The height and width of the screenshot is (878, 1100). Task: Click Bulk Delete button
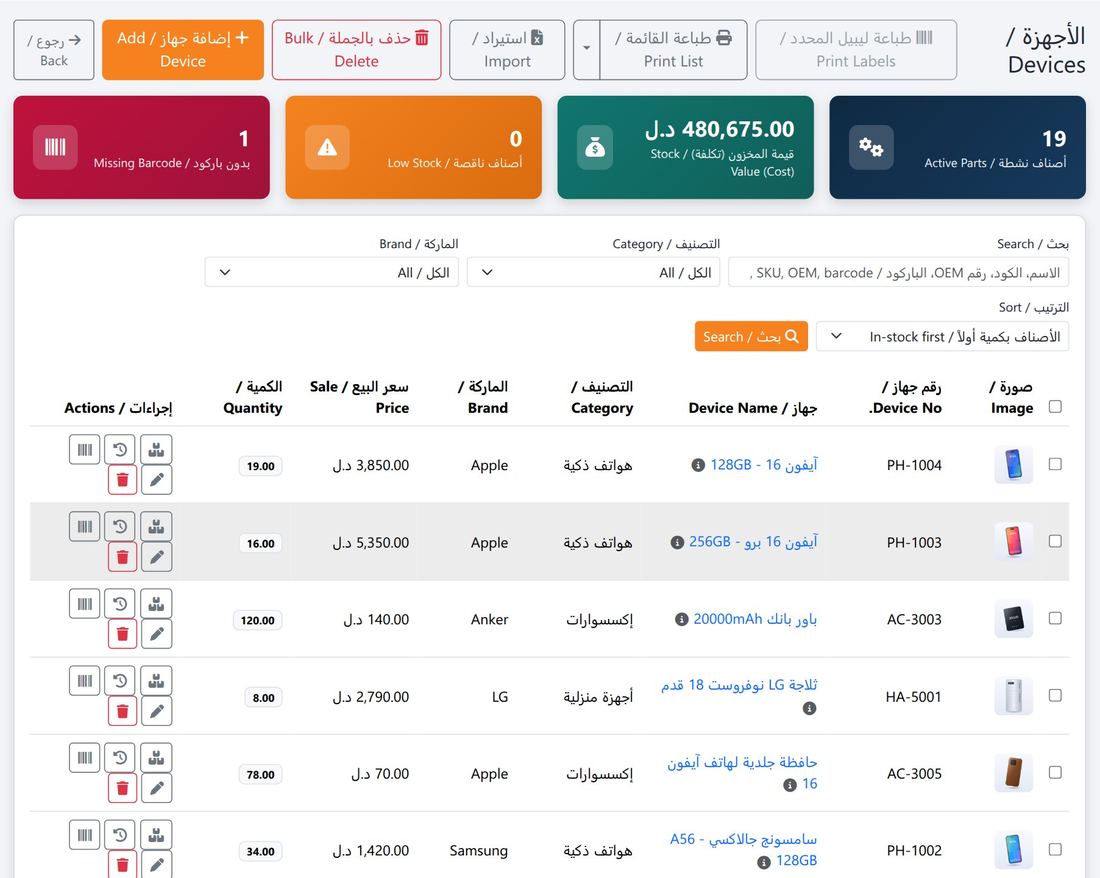click(x=356, y=49)
